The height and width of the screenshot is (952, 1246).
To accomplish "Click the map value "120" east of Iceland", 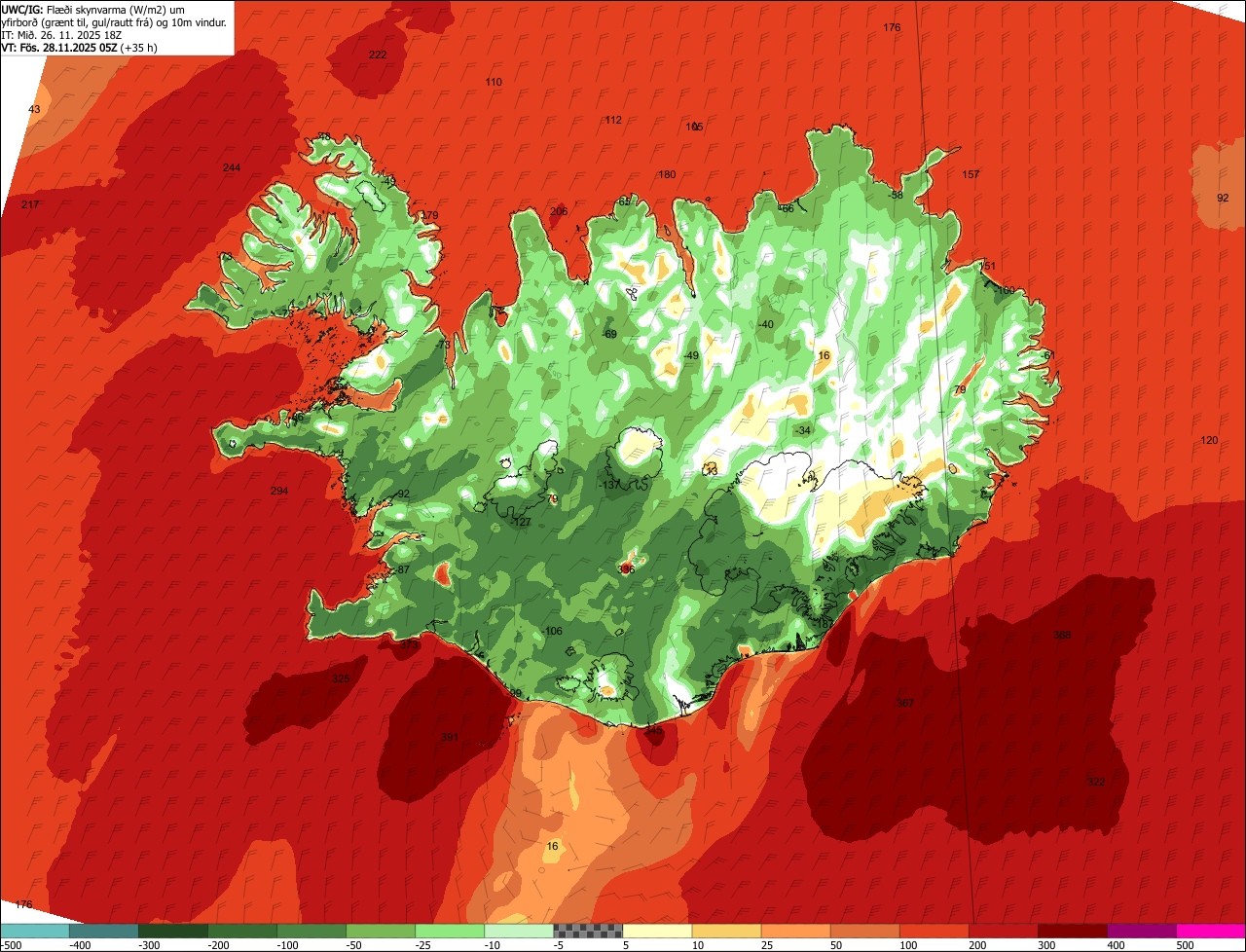I will 1209,440.
